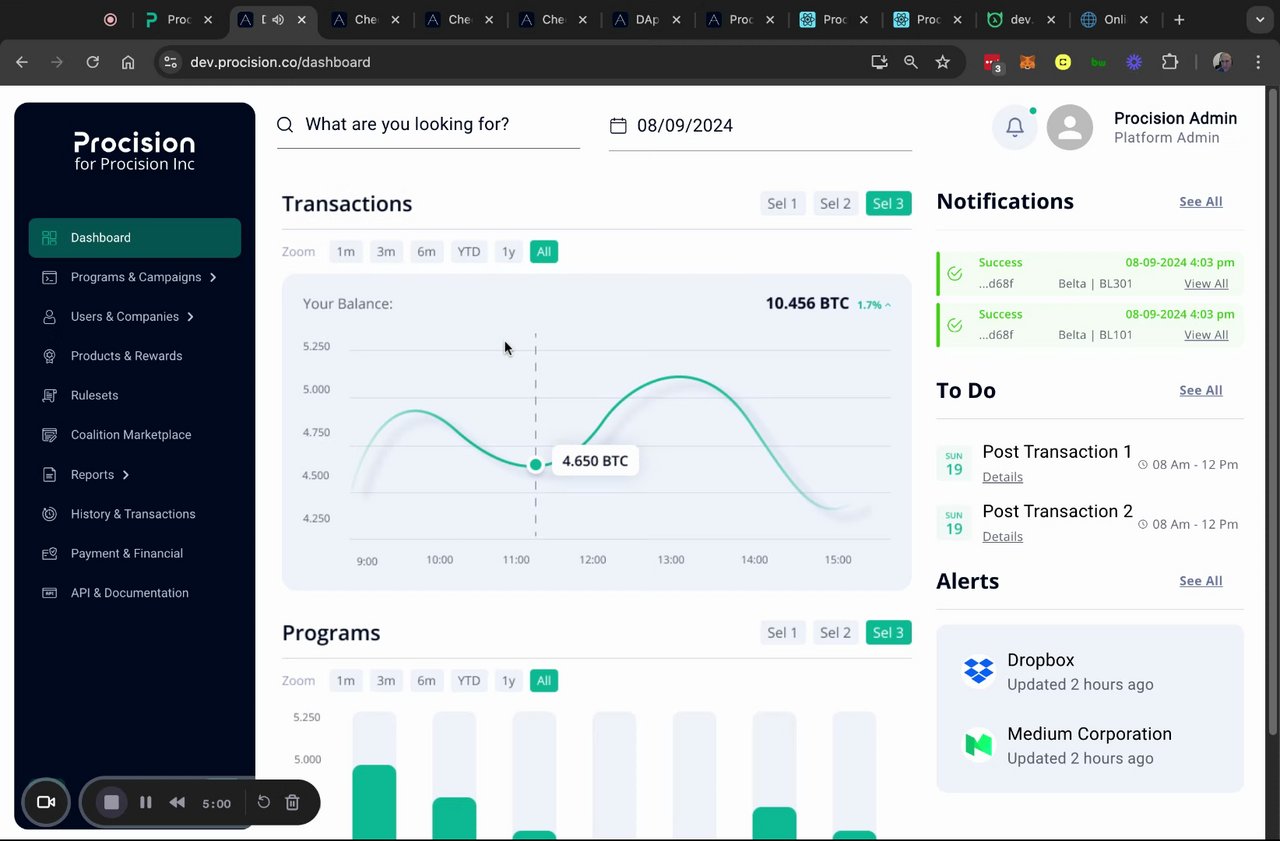Screen dimensions: 1280x841
Task: Click the Procision Admin avatar
Action: tap(1070, 128)
